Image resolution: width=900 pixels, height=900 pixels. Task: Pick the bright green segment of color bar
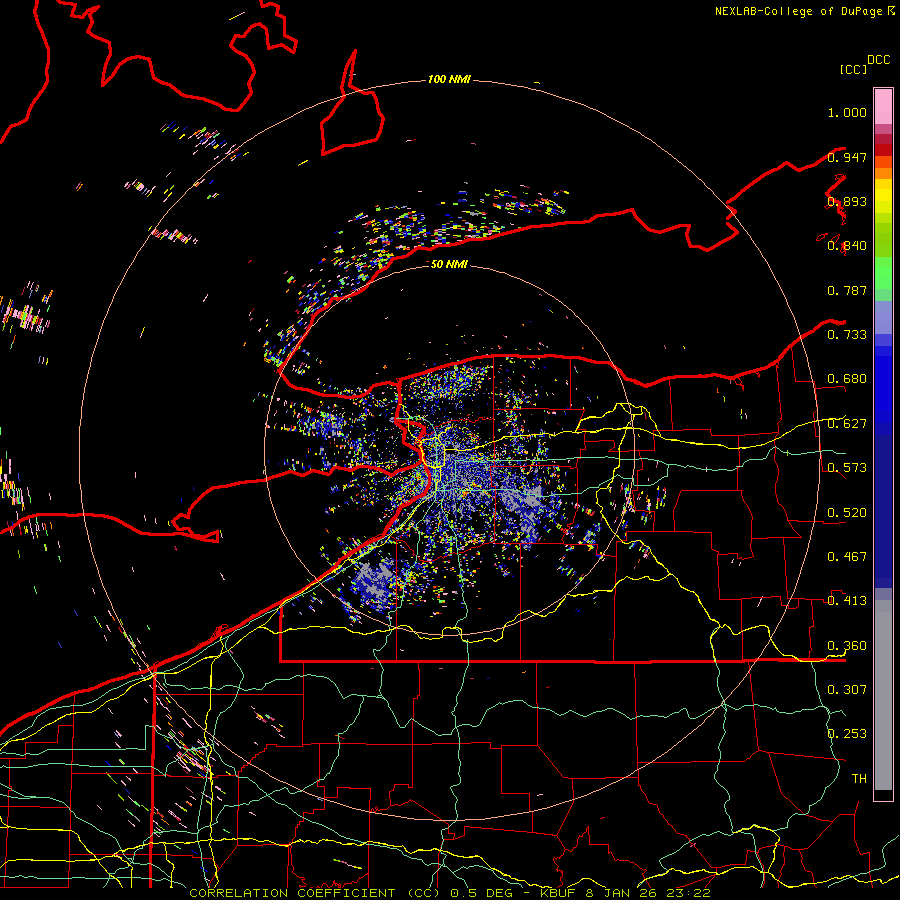(883, 273)
